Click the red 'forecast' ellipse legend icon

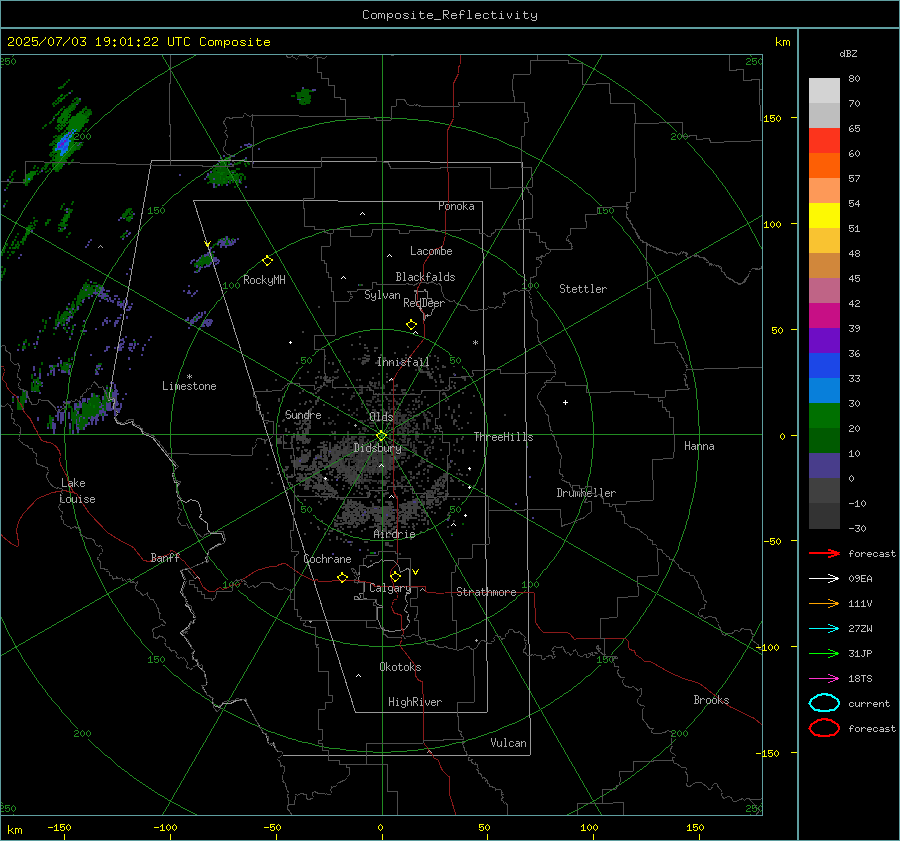coord(824,728)
